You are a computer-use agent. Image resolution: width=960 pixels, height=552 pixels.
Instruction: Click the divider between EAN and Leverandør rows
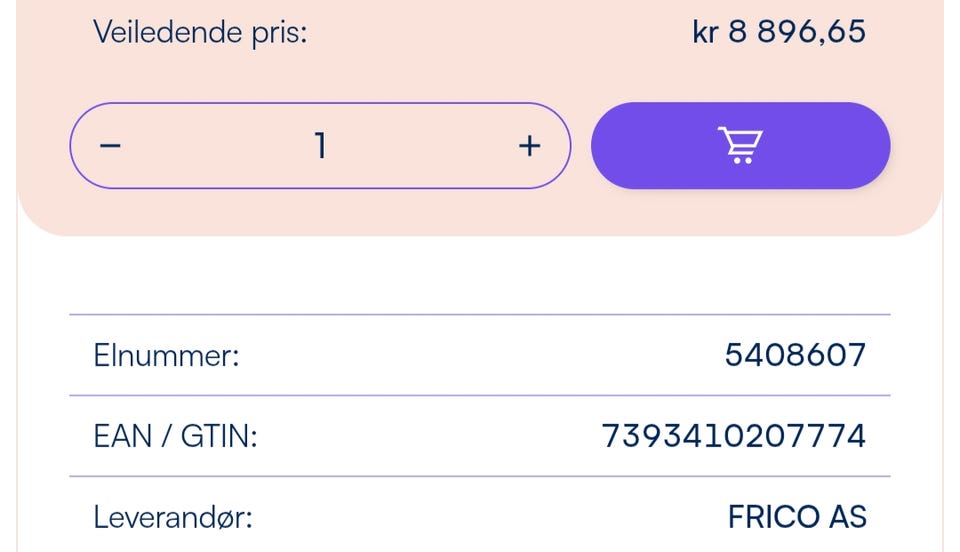480,476
